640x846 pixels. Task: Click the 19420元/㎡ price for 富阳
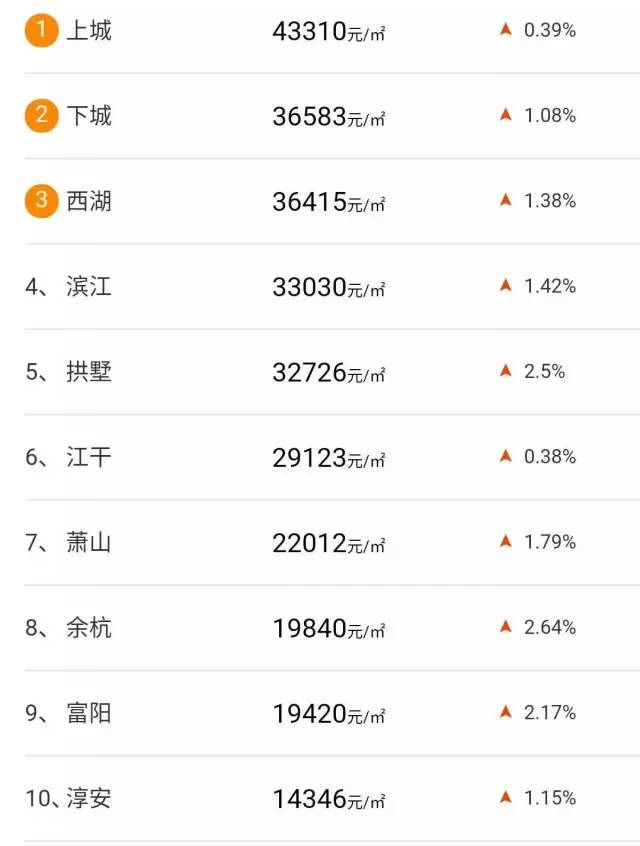click(x=328, y=714)
